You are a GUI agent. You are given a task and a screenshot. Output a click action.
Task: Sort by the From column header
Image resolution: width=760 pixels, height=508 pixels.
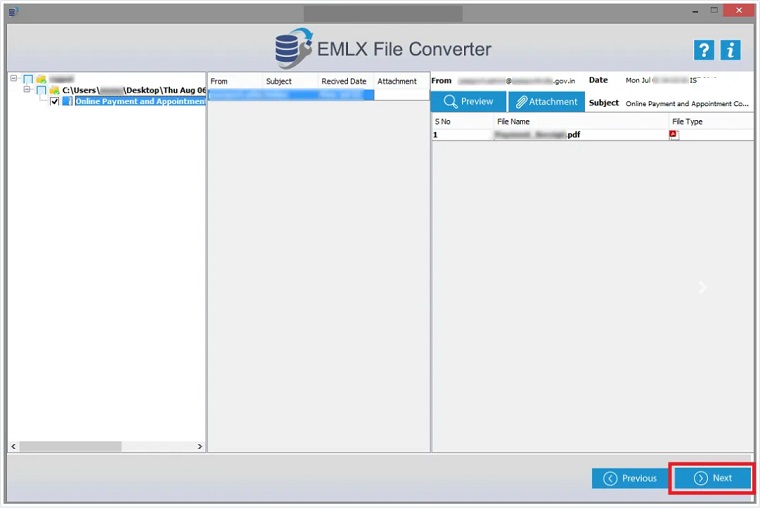tap(236, 81)
